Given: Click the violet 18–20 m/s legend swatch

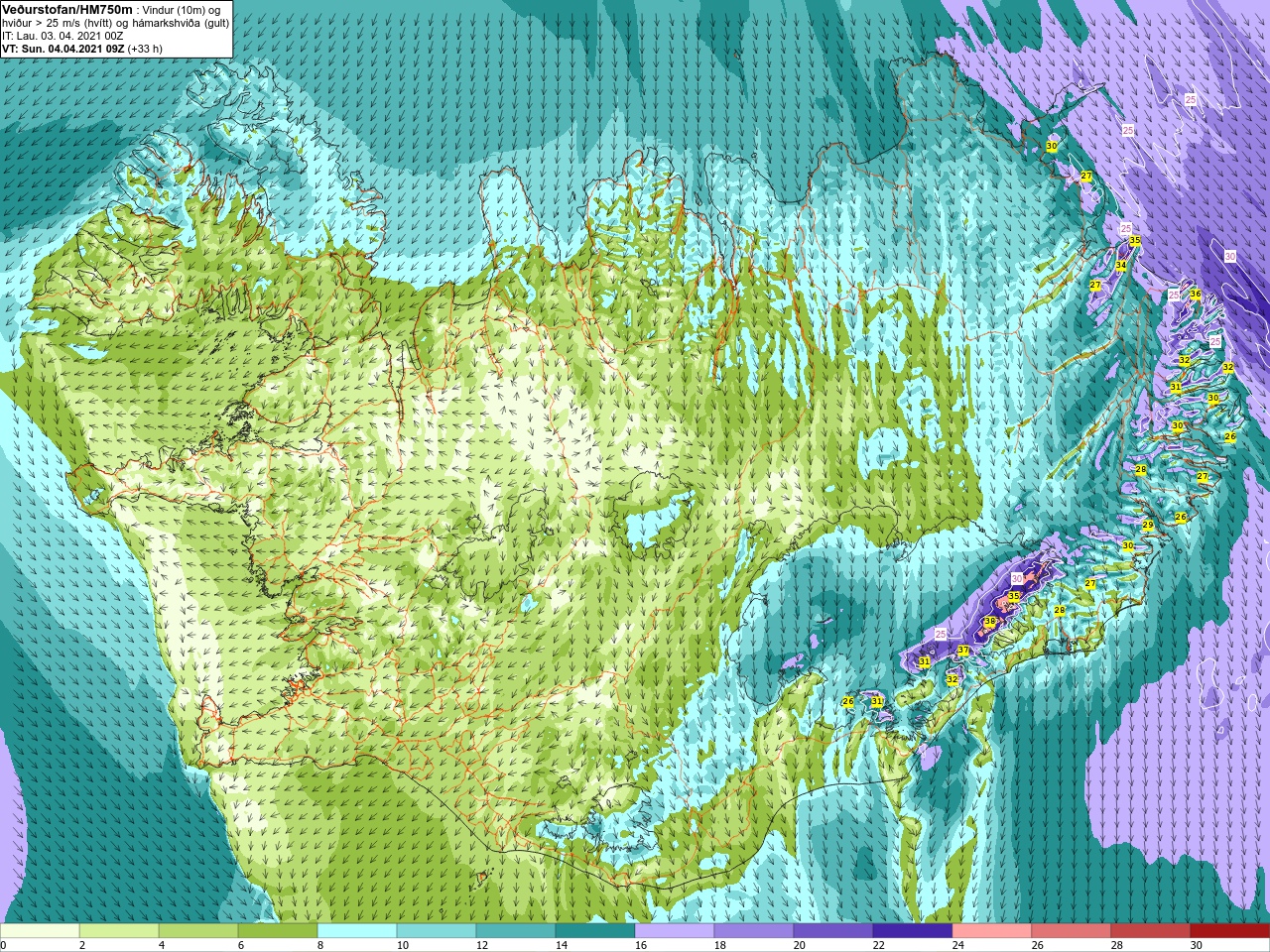Looking at the screenshot, I should (x=754, y=931).
